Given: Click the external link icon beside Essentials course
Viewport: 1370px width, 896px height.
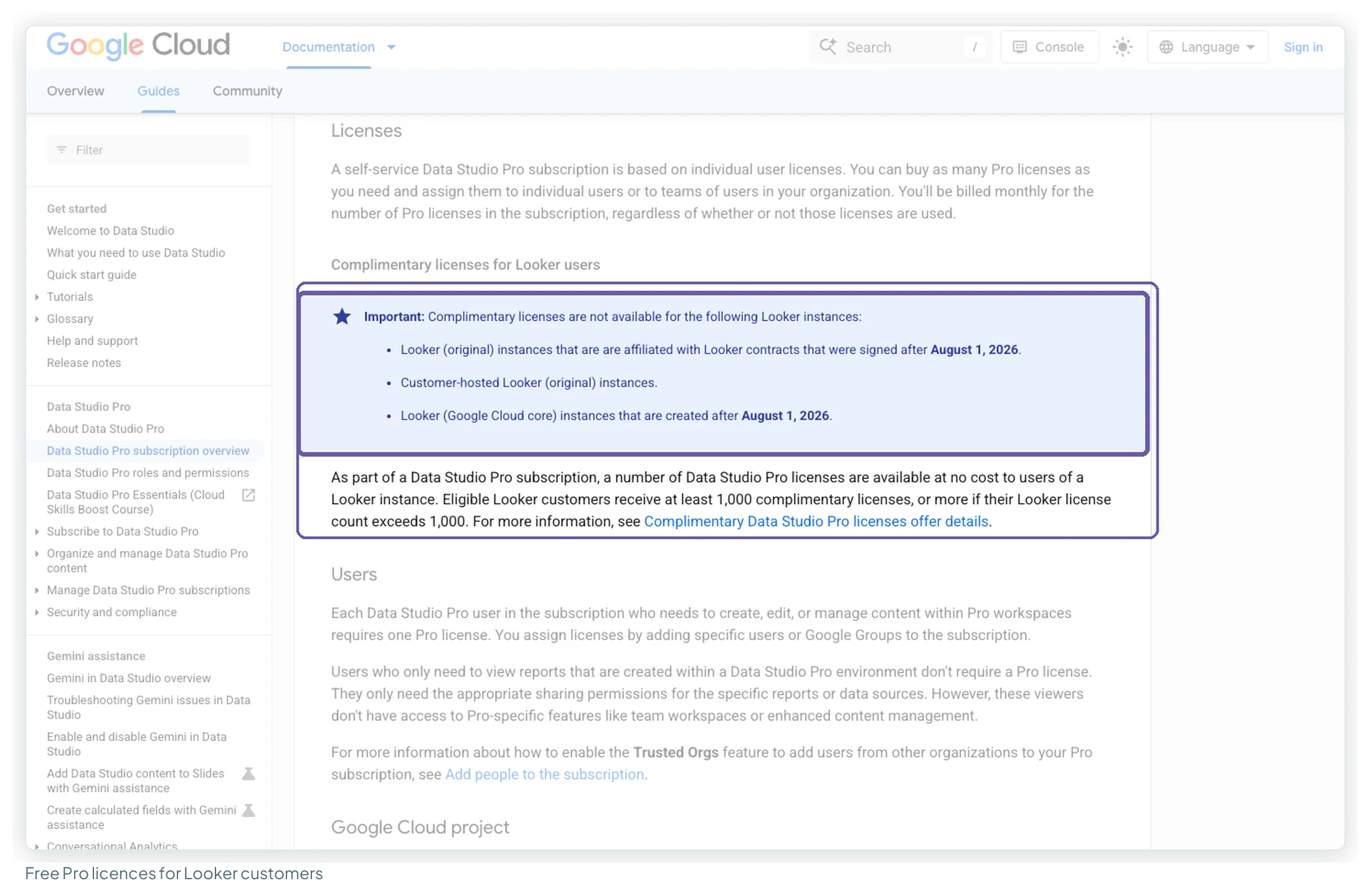Looking at the screenshot, I should click(x=248, y=495).
